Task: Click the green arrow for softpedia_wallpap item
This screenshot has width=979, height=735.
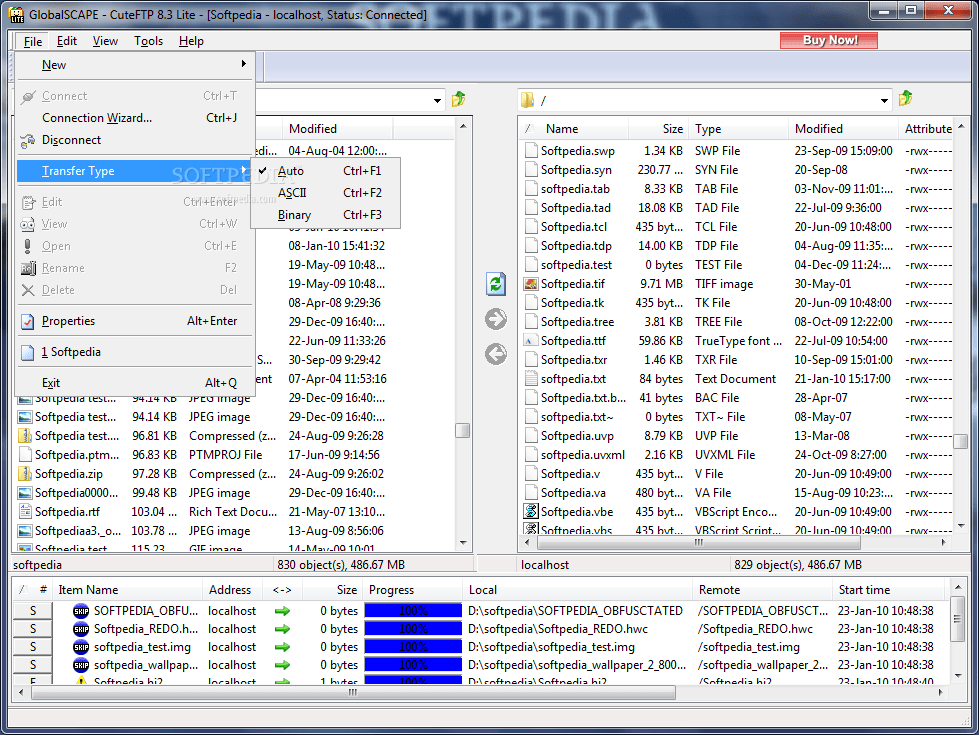Action: (x=282, y=665)
